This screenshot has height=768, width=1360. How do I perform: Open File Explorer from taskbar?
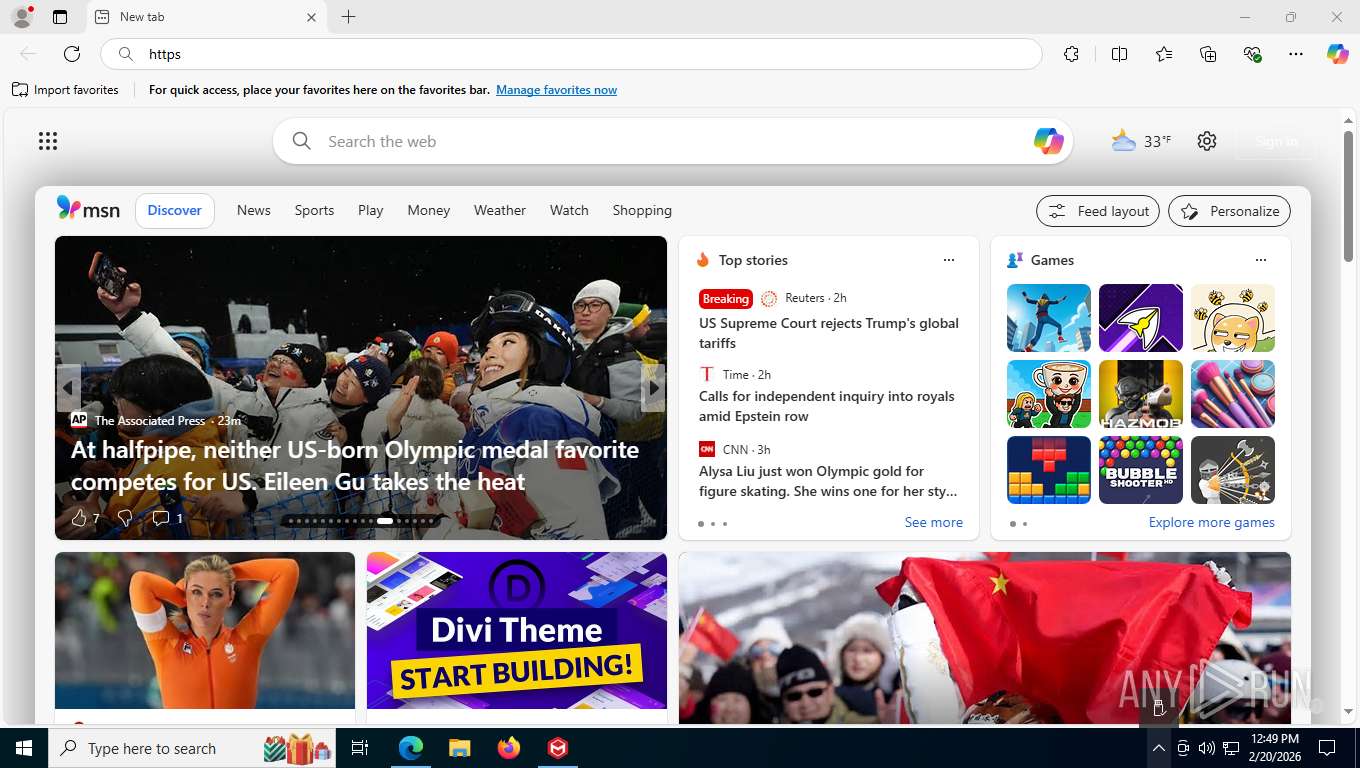[460, 748]
